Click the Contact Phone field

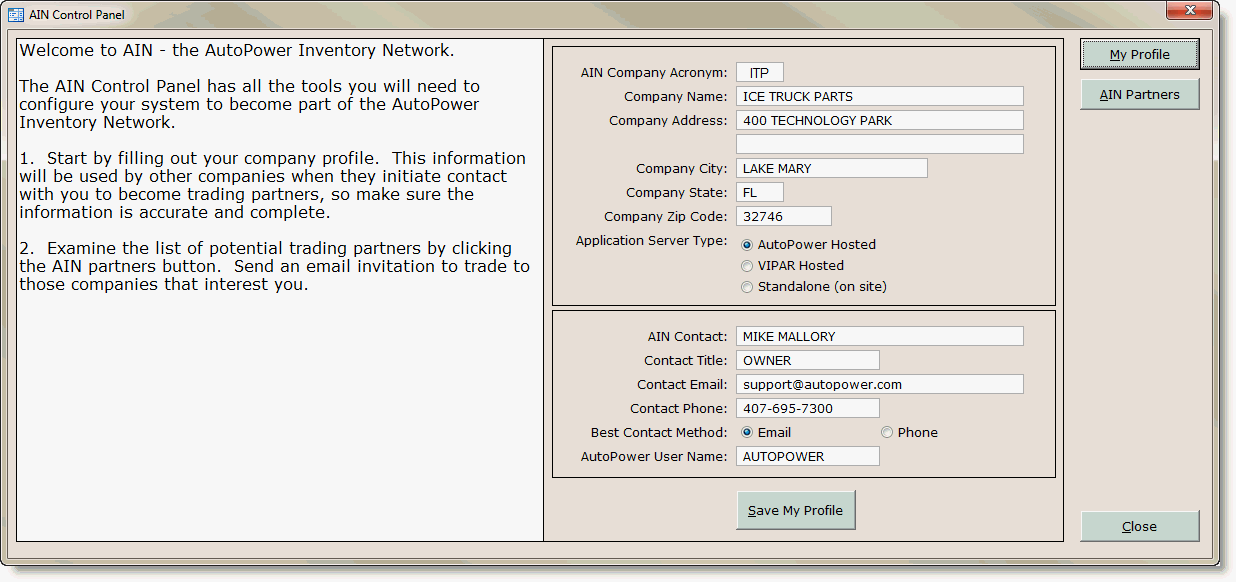[x=808, y=409]
